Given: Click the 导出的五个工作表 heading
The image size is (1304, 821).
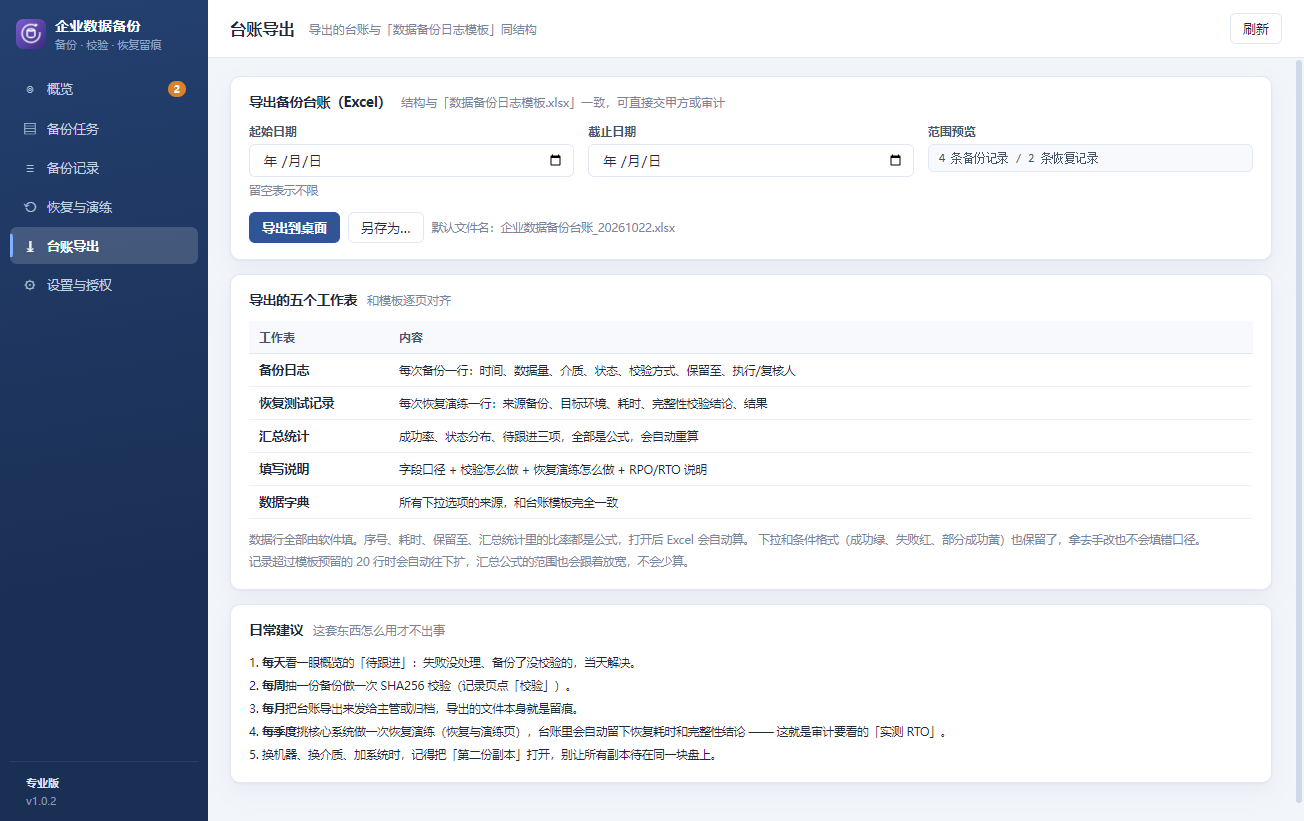Looking at the screenshot, I should 303,300.
